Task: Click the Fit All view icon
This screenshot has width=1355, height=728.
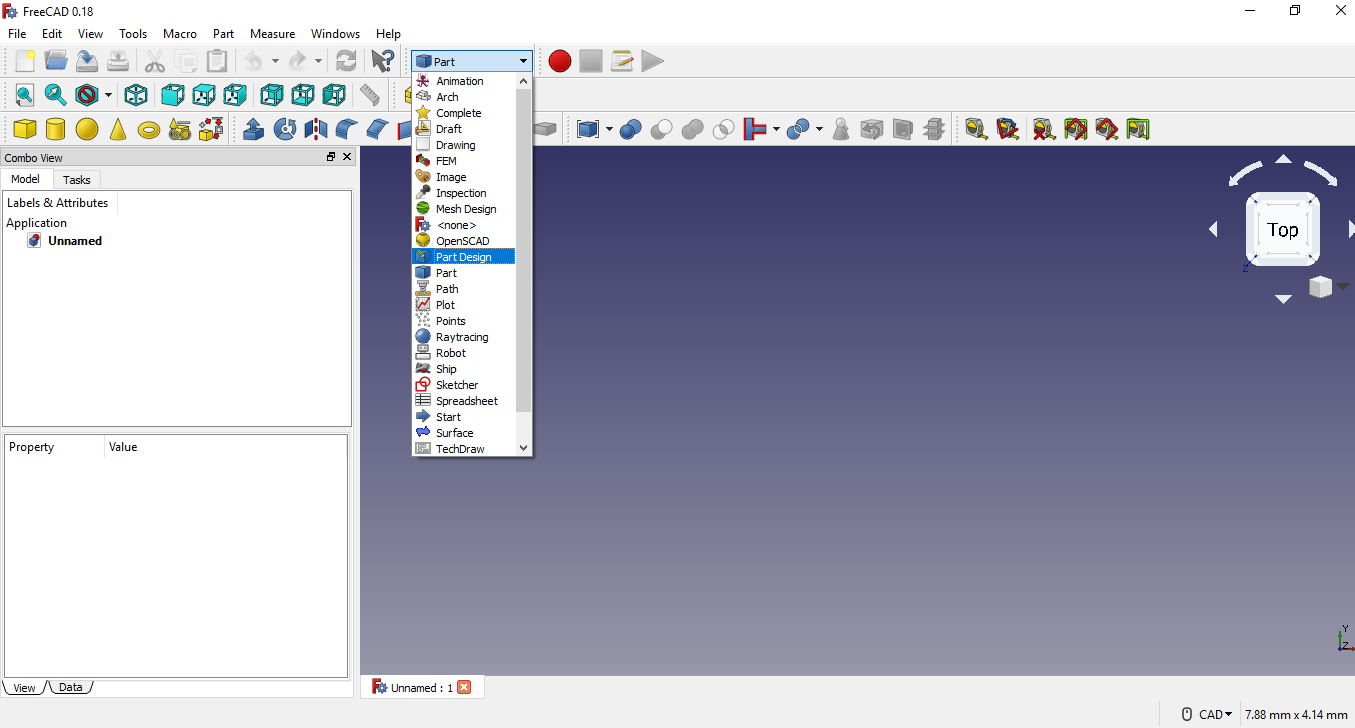Action: pyautogui.click(x=24, y=95)
